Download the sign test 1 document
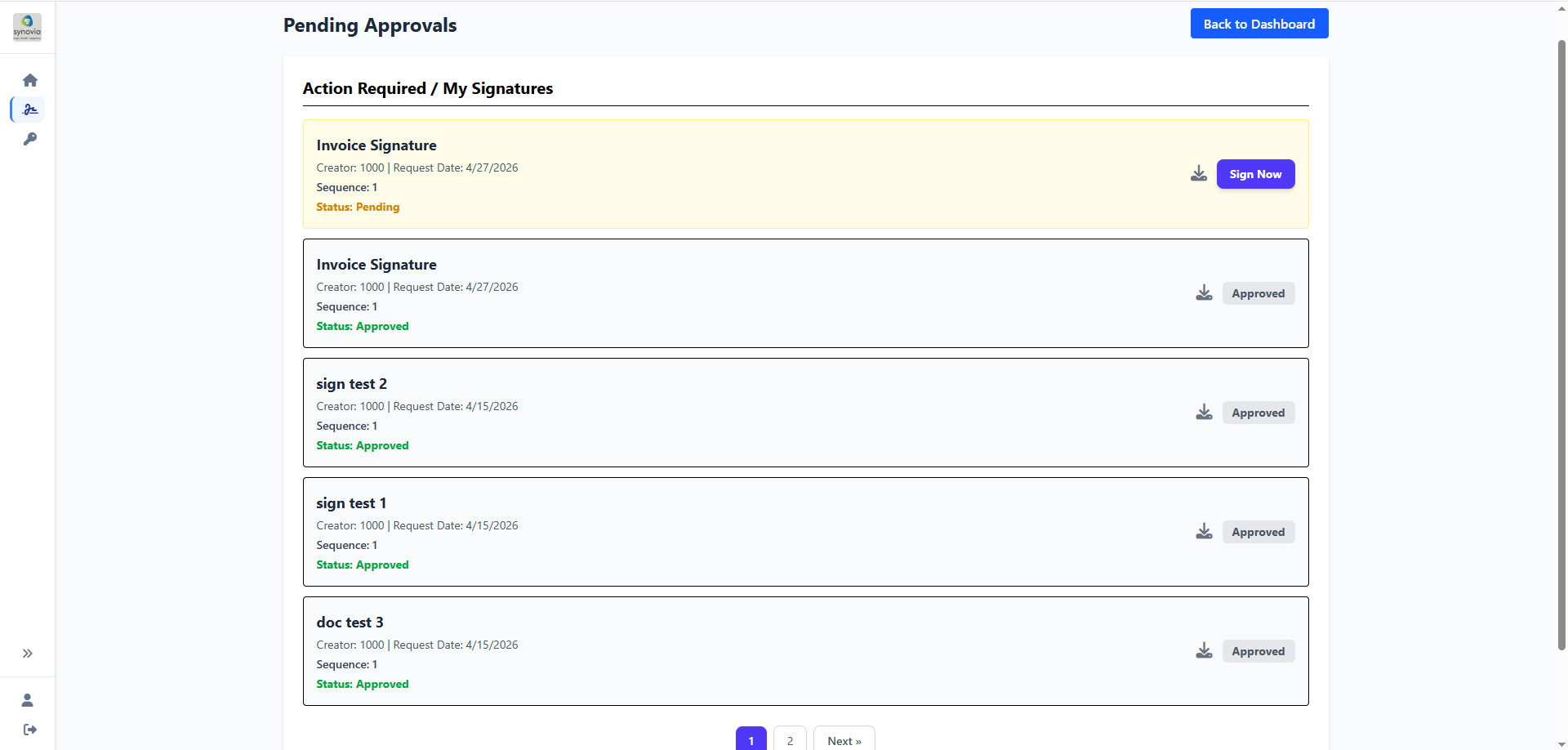 point(1205,532)
